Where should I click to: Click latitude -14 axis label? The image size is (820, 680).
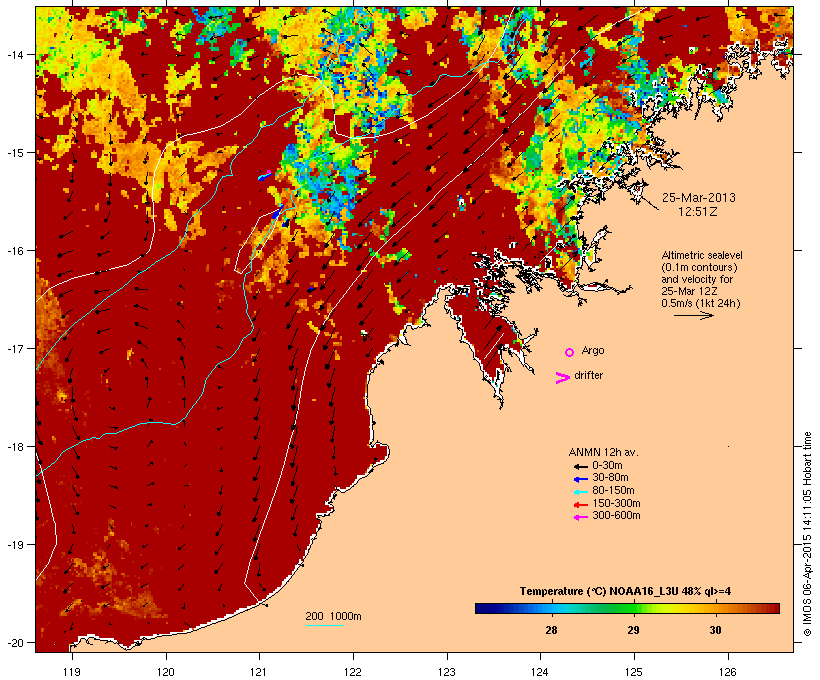point(14,54)
